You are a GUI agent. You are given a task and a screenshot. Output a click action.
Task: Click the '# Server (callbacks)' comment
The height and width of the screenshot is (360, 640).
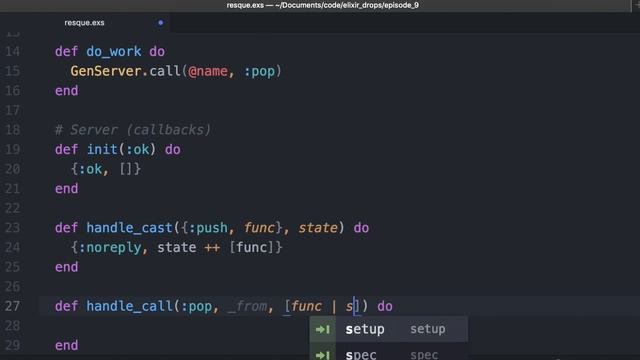pos(133,130)
